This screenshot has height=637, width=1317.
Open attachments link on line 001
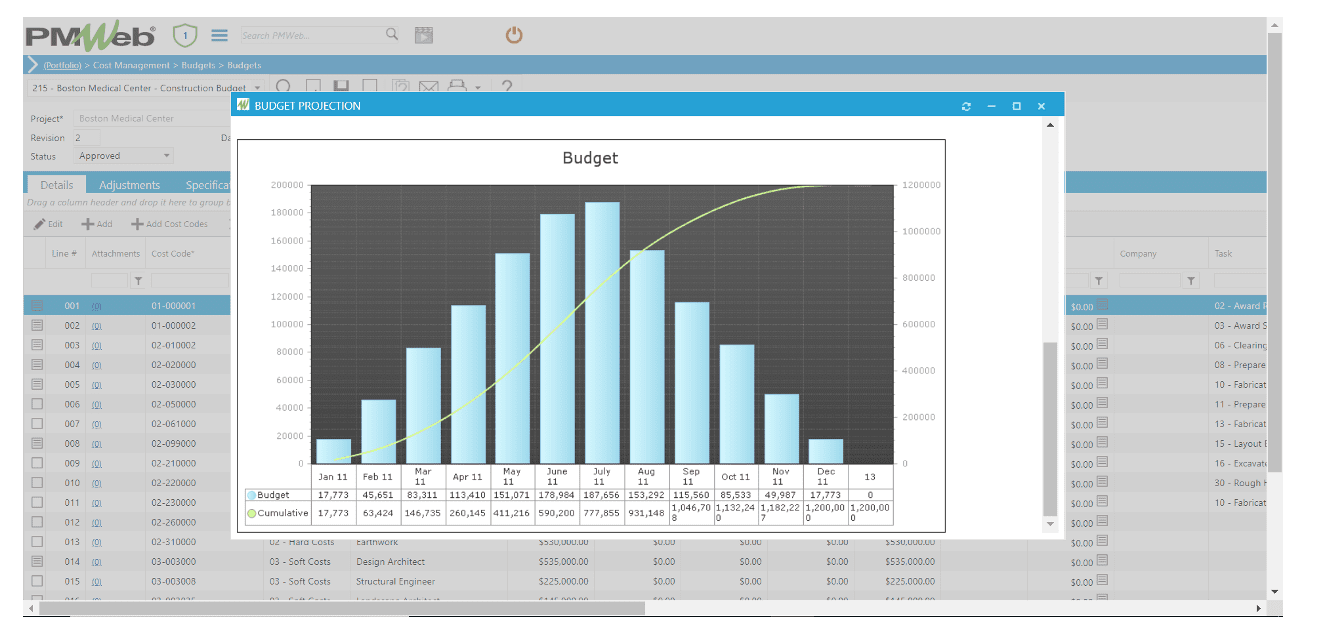[97, 306]
